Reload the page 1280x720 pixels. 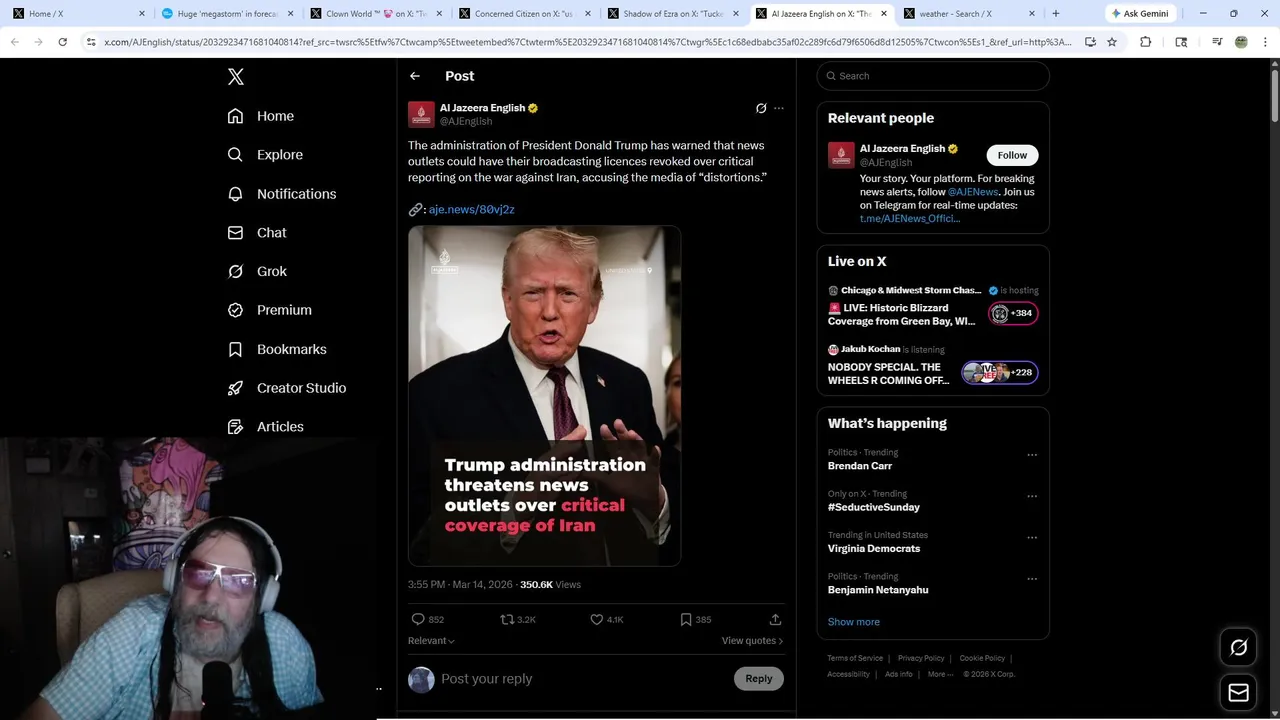pyautogui.click(x=62, y=42)
